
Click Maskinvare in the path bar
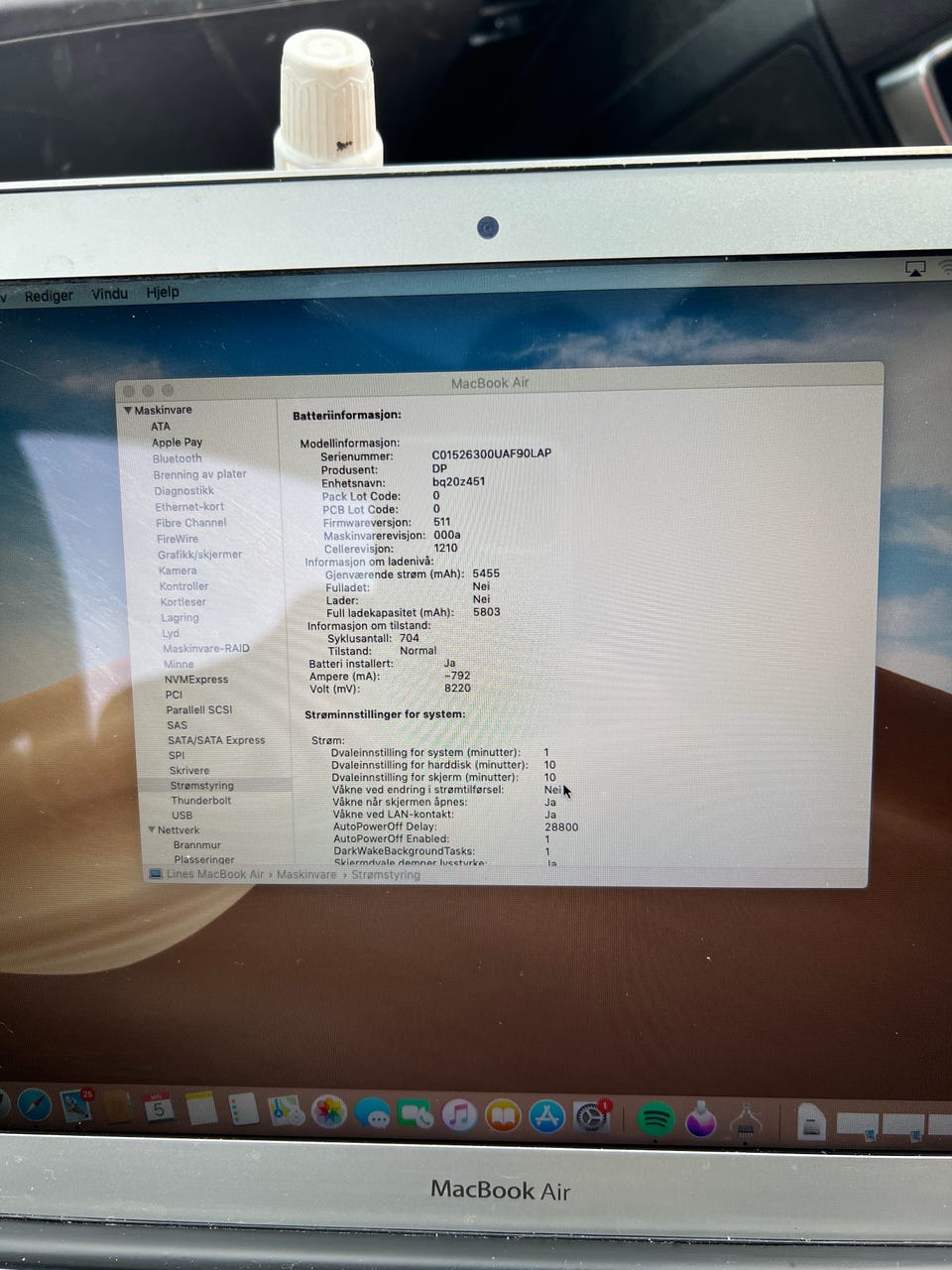(306, 875)
